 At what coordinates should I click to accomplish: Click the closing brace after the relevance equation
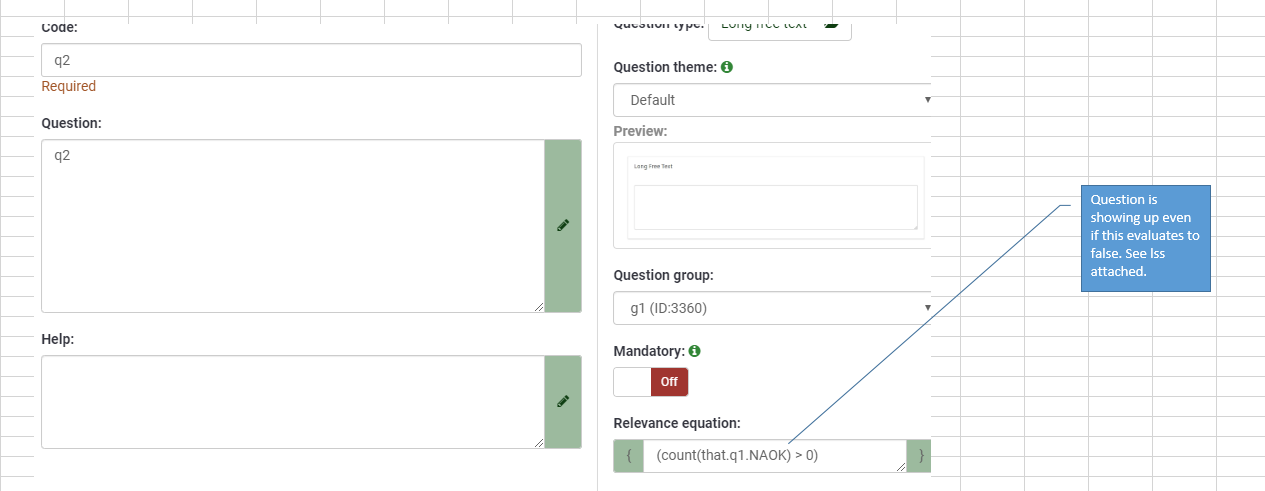(921, 456)
